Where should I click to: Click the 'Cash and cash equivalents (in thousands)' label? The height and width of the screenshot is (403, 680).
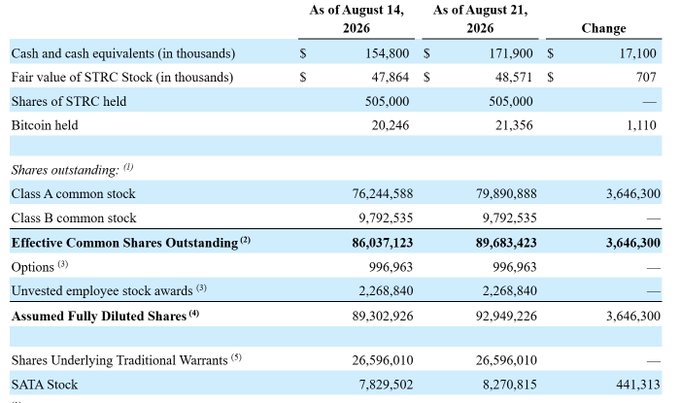(123, 53)
